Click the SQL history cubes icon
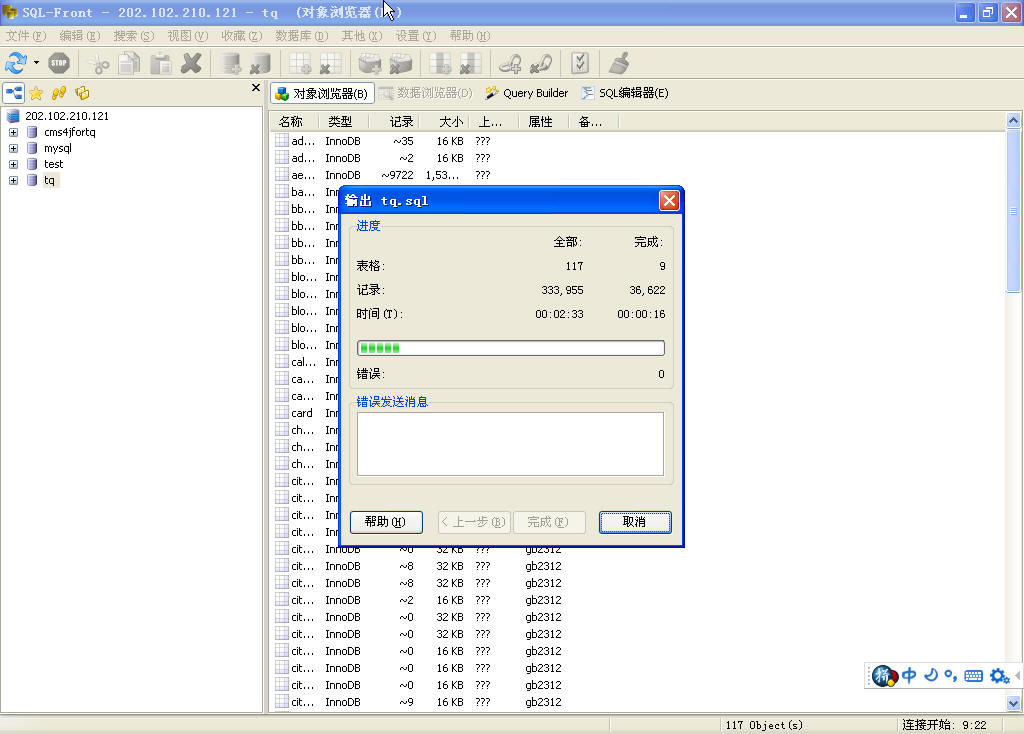Image resolution: width=1024 pixels, height=734 pixels. click(x=82, y=93)
